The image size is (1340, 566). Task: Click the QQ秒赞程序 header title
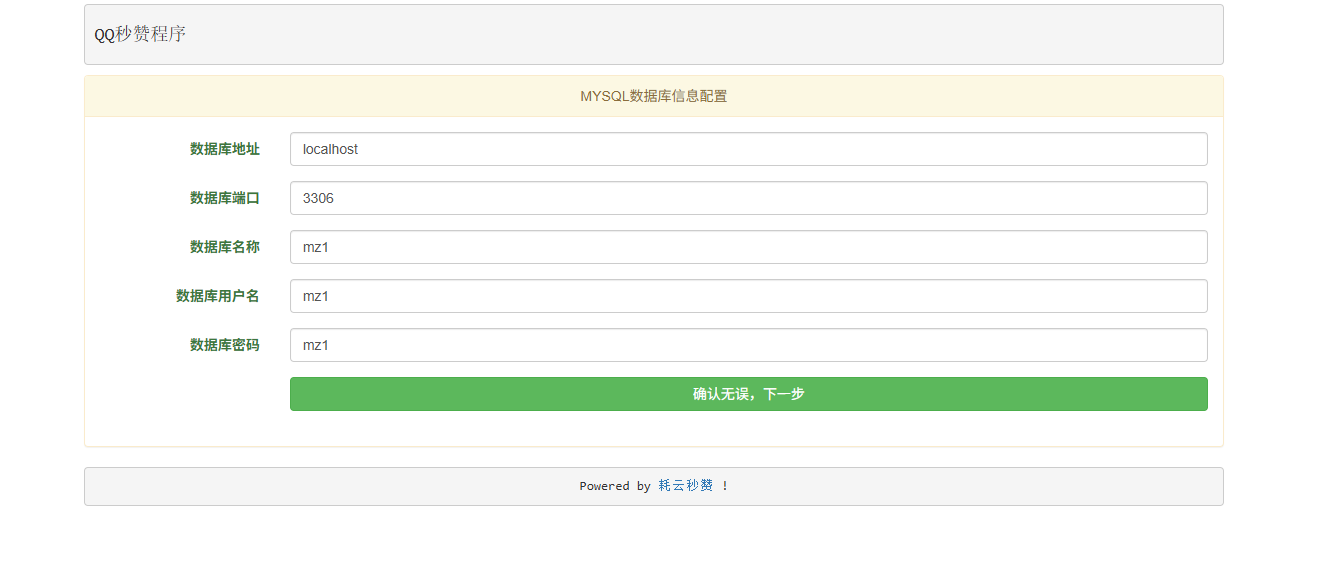point(140,34)
